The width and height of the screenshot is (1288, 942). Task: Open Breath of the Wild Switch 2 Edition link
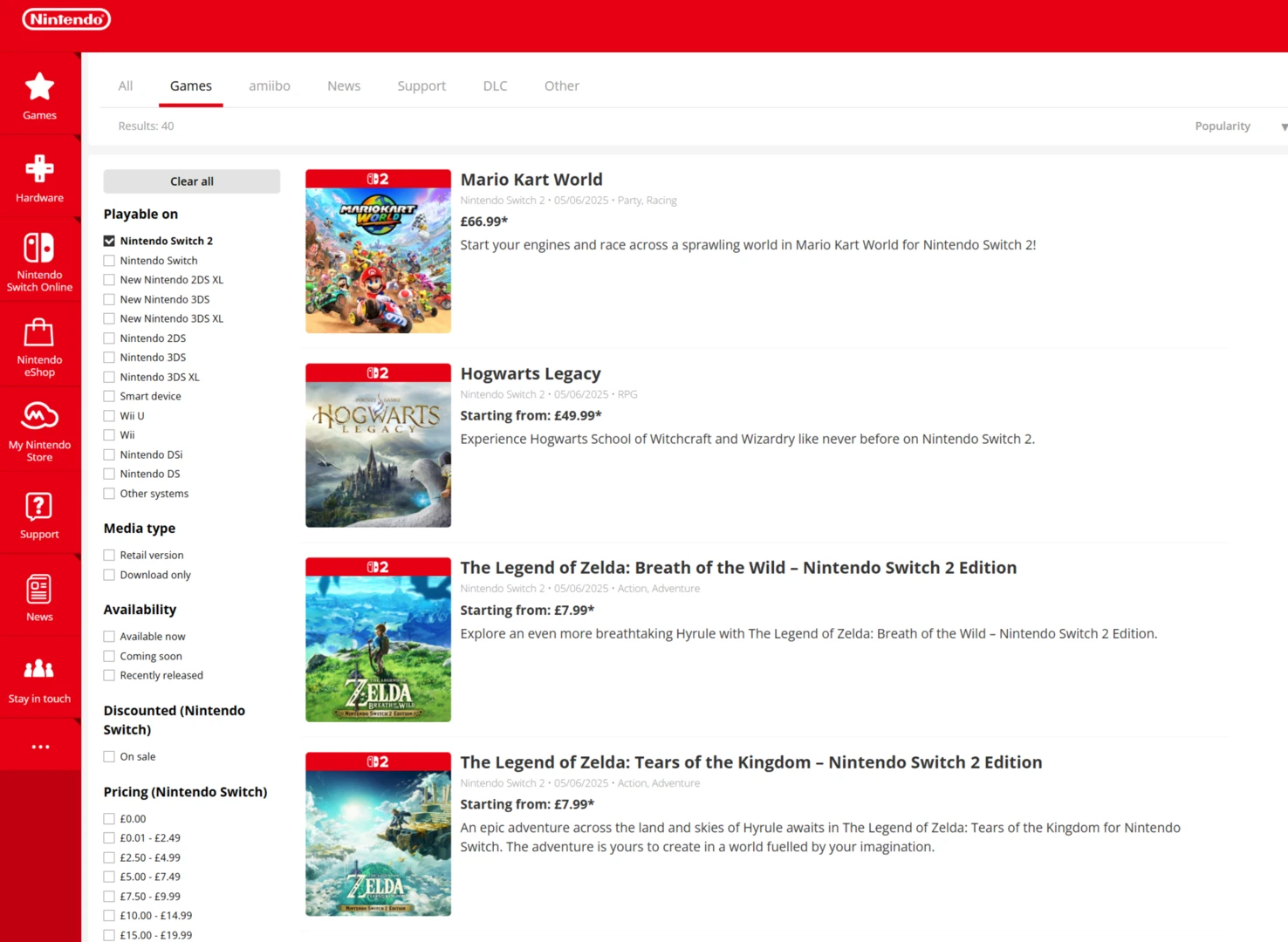point(738,568)
